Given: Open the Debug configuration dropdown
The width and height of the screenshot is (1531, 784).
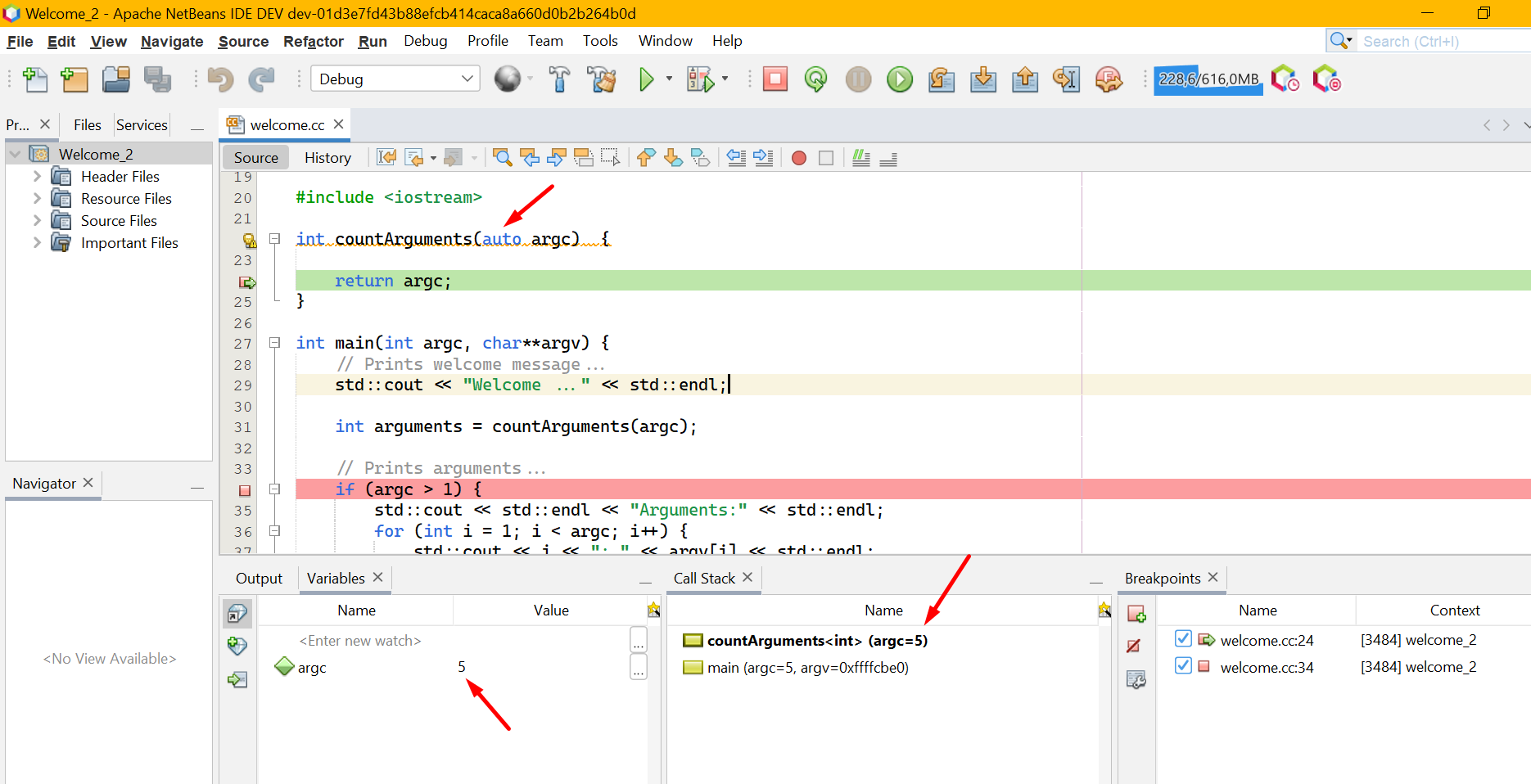Looking at the screenshot, I should pos(396,79).
